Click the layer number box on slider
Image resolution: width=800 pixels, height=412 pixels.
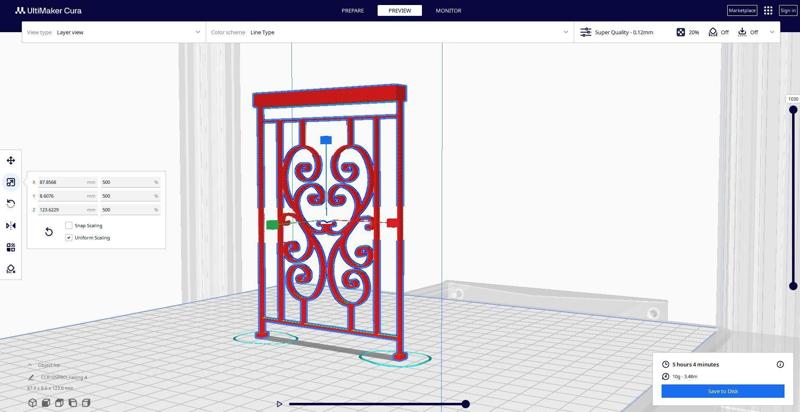[793, 99]
